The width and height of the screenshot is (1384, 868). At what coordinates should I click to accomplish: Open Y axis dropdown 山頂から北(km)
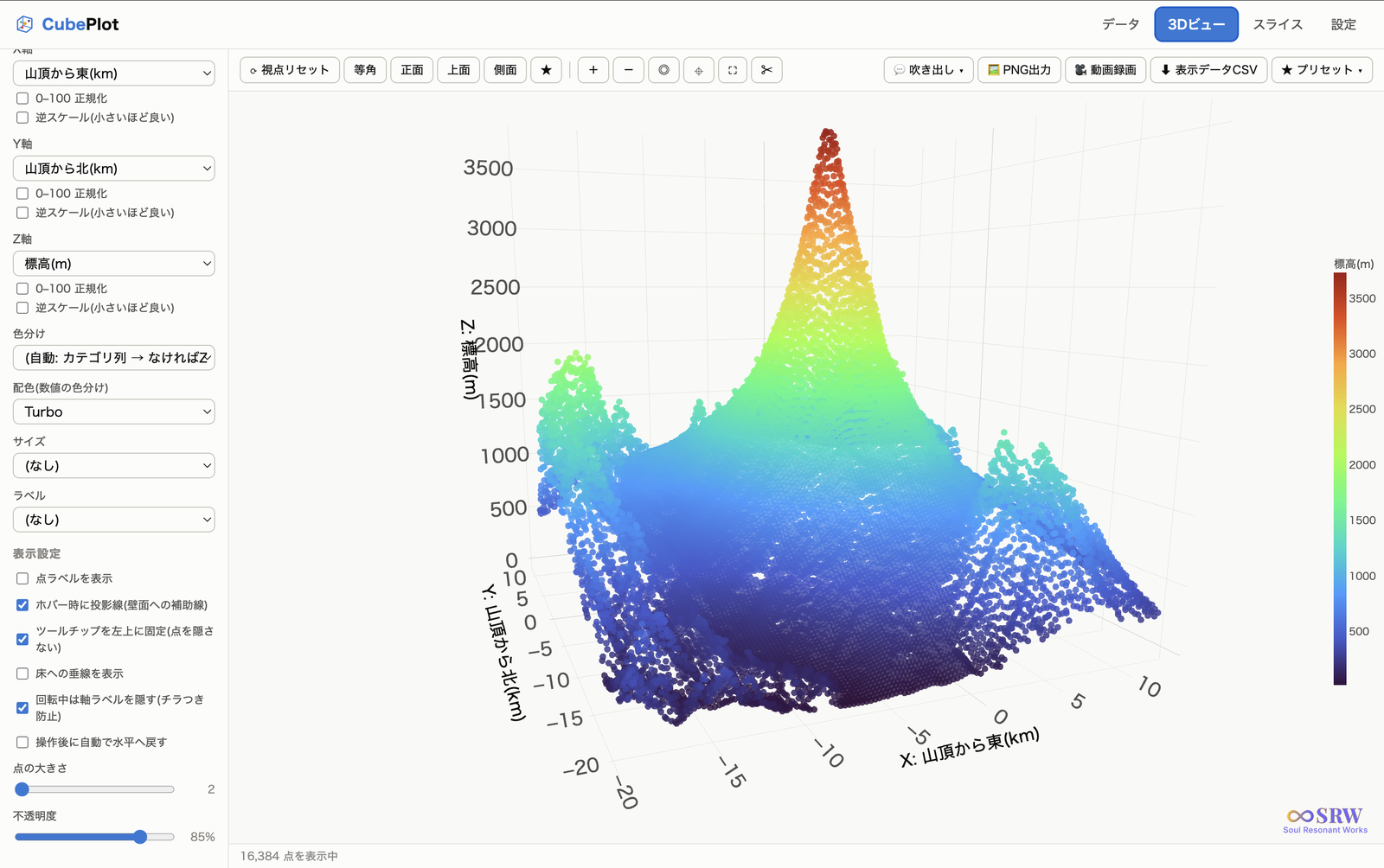[x=114, y=169]
